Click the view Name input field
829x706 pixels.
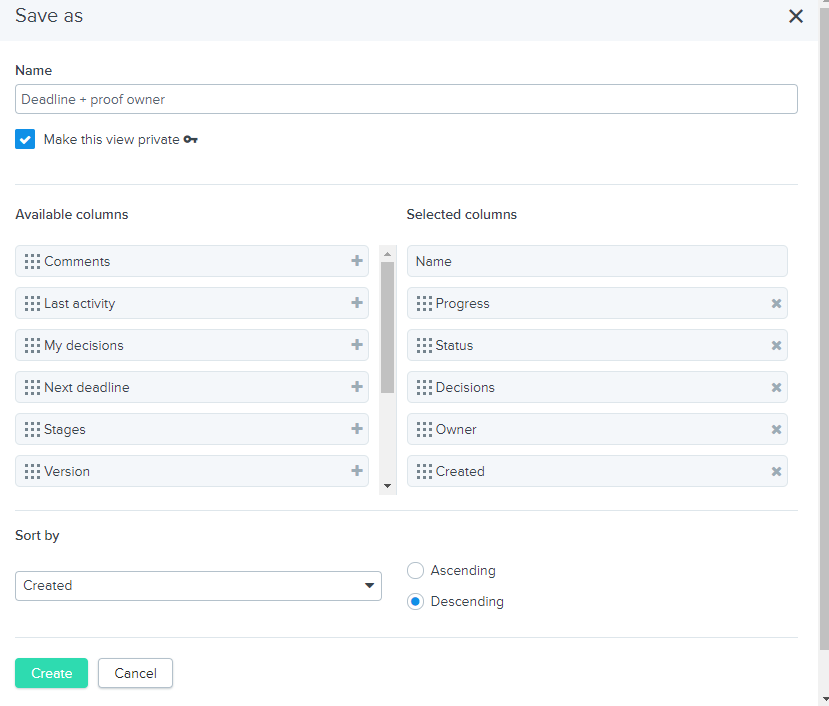[x=406, y=99]
